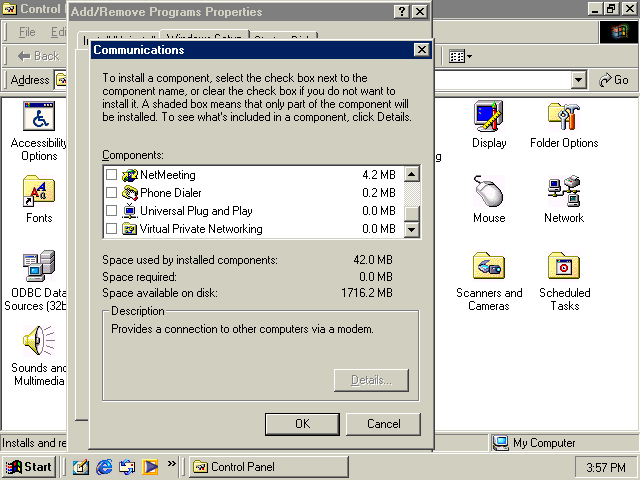Click the Start button
The width and height of the screenshot is (640, 480).
(x=29, y=467)
